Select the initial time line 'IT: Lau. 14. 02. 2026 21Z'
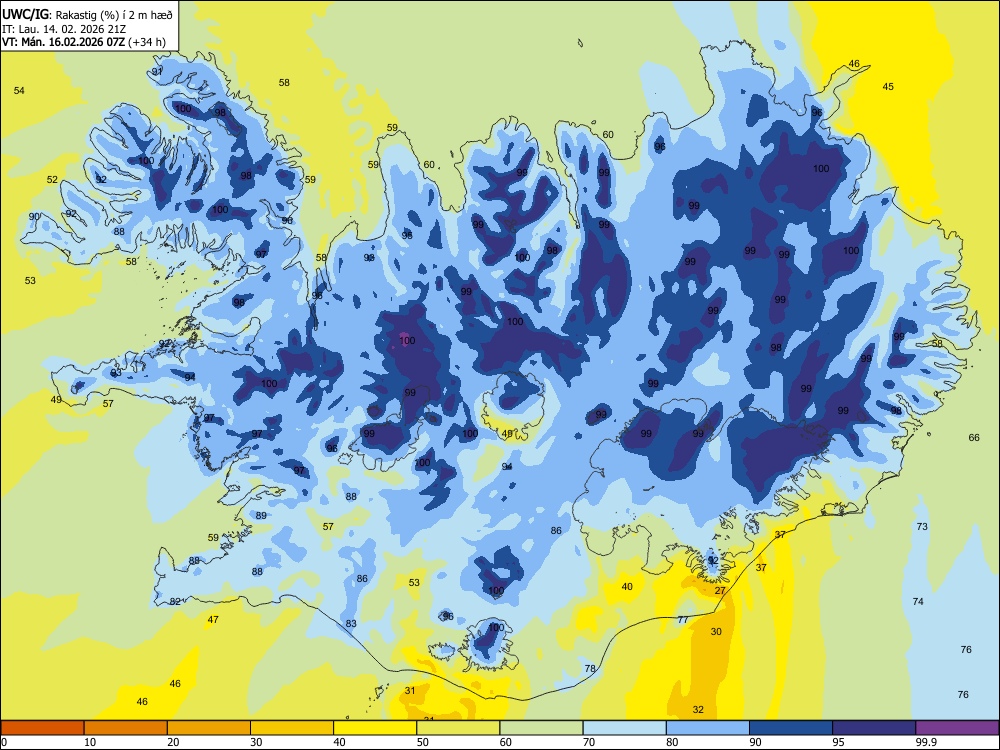Viewport: 1000px width, 750px height. click(x=66, y=29)
